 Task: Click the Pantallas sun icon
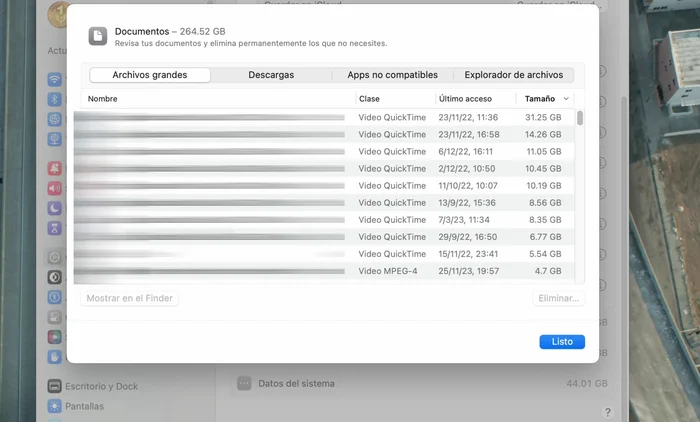54,406
